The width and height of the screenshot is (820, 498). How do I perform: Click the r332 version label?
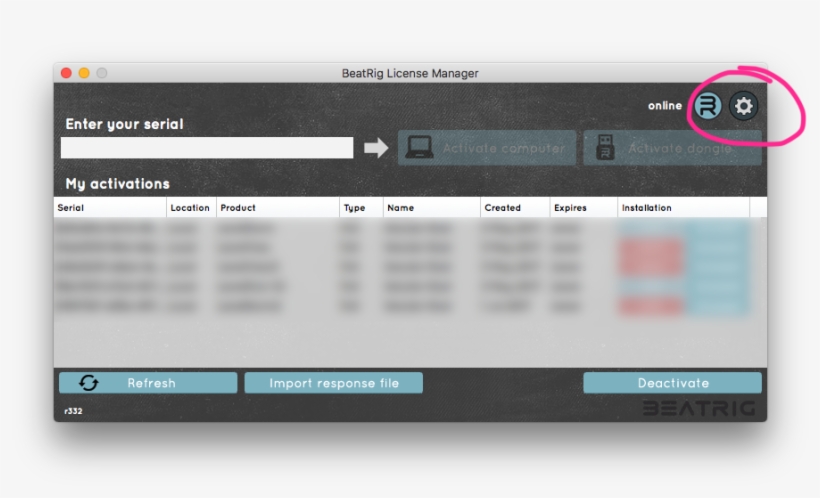point(73,411)
